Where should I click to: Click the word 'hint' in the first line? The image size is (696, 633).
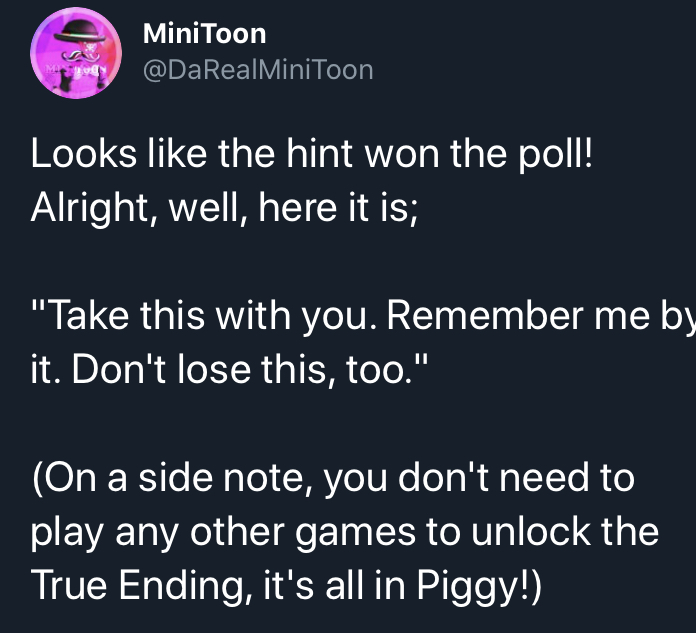click(319, 154)
